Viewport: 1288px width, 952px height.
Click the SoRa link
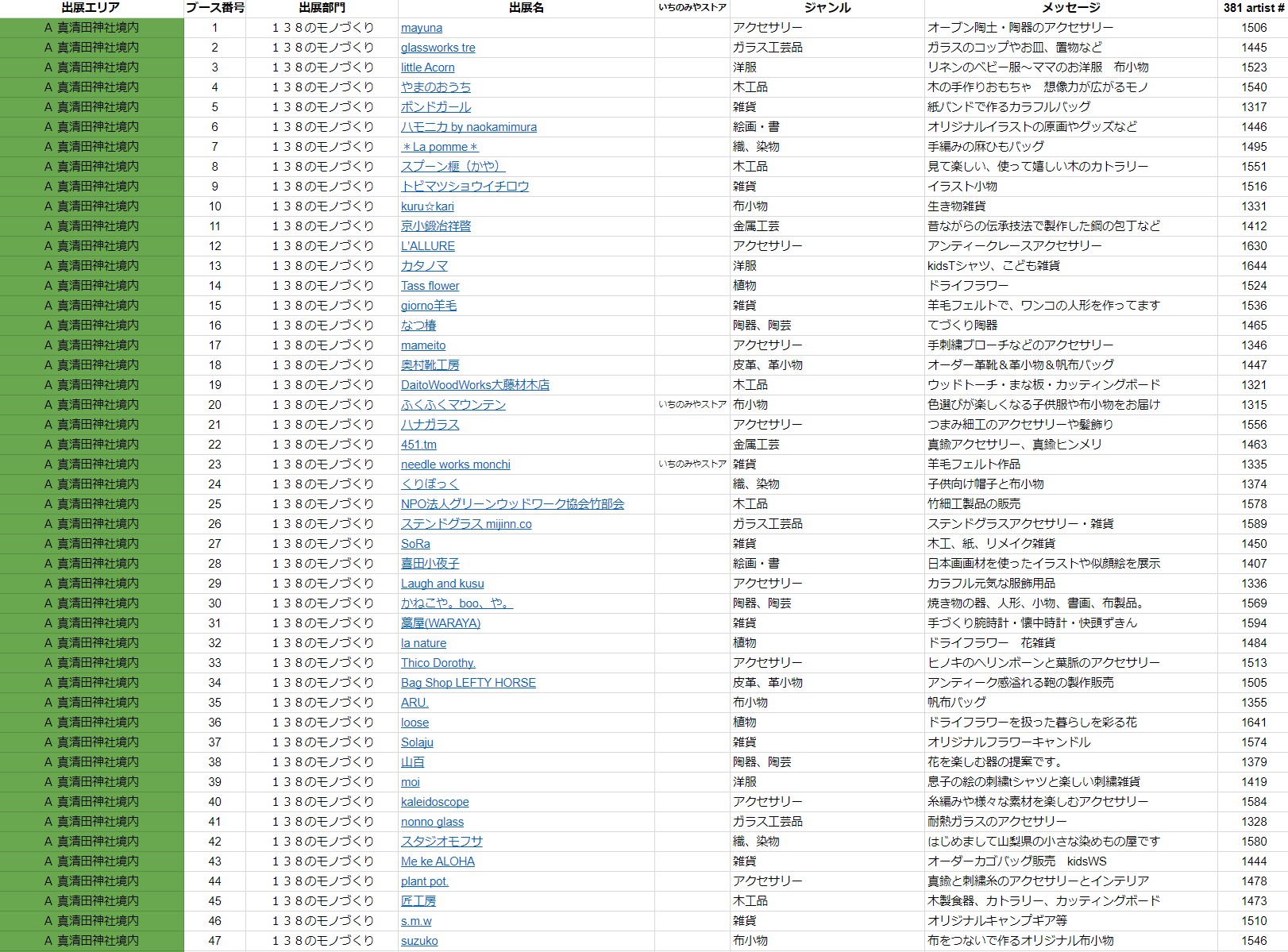coord(415,544)
